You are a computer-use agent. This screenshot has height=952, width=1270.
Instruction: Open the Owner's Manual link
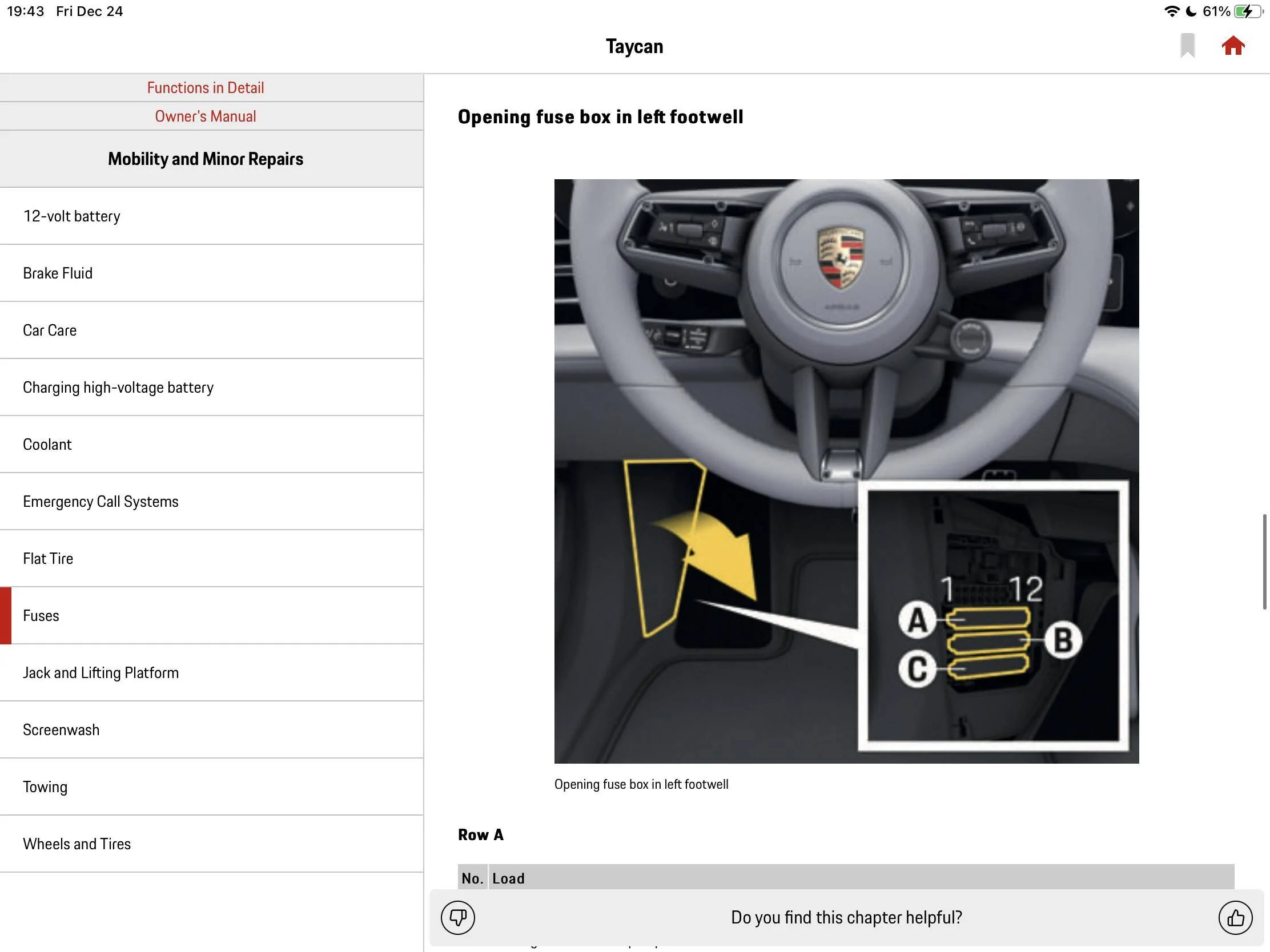click(x=206, y=116)
